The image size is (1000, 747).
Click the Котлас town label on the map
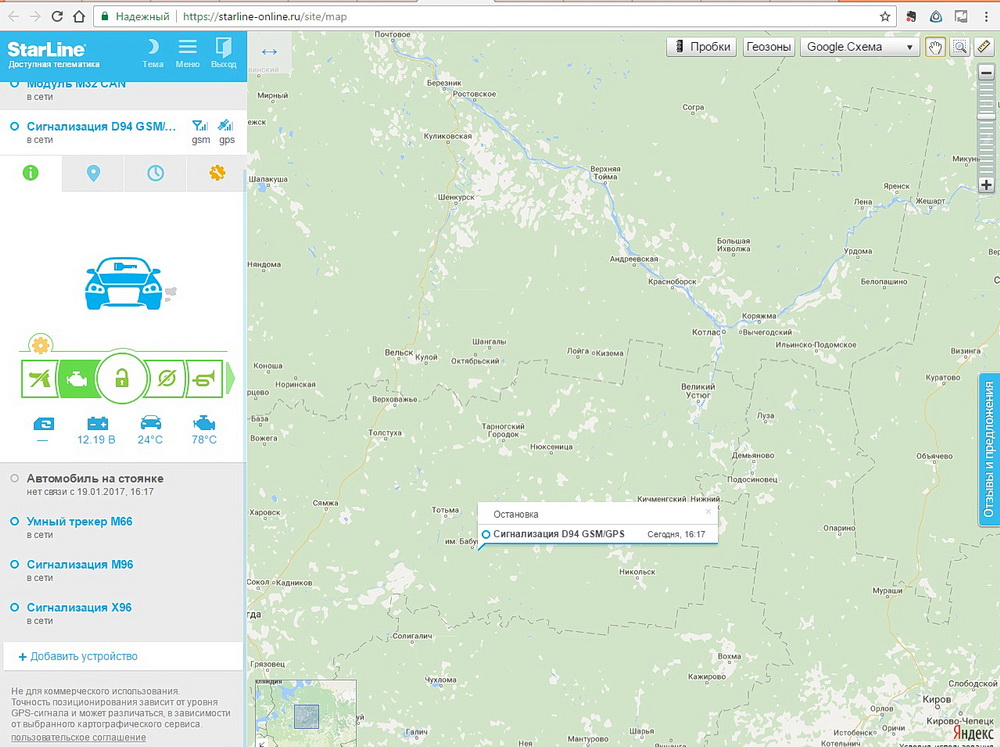click(x=705, y=332)
